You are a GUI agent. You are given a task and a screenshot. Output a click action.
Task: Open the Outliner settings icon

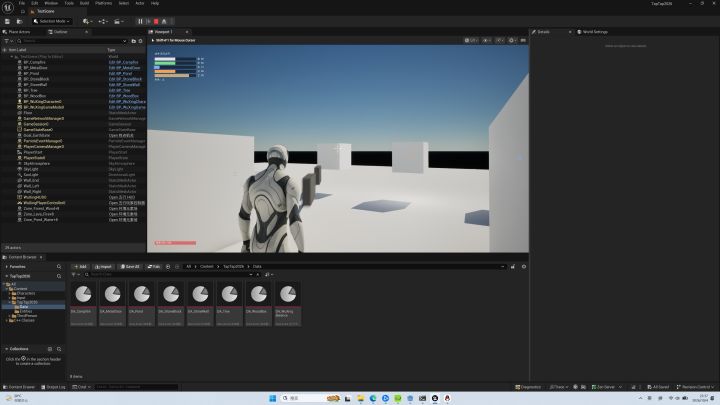click(x=141, y=41)
